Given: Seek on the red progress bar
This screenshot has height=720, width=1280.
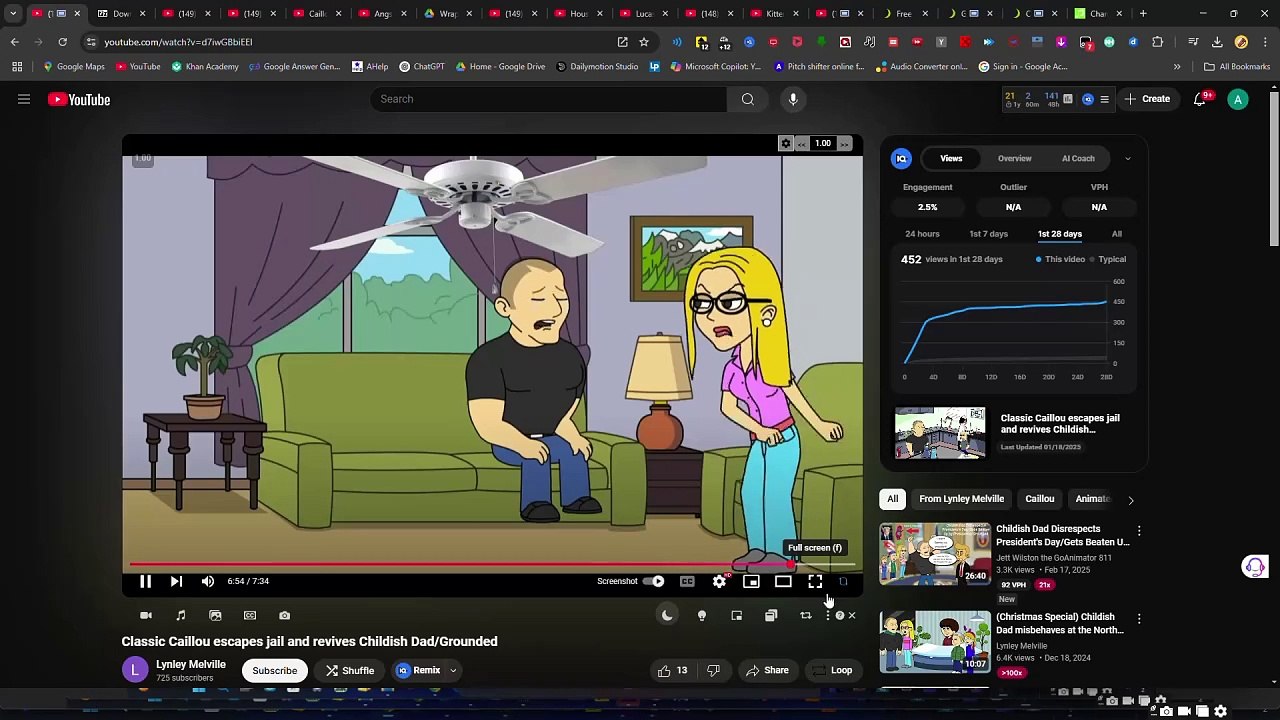Looking at the screenshot, I should tap(460, 565).
